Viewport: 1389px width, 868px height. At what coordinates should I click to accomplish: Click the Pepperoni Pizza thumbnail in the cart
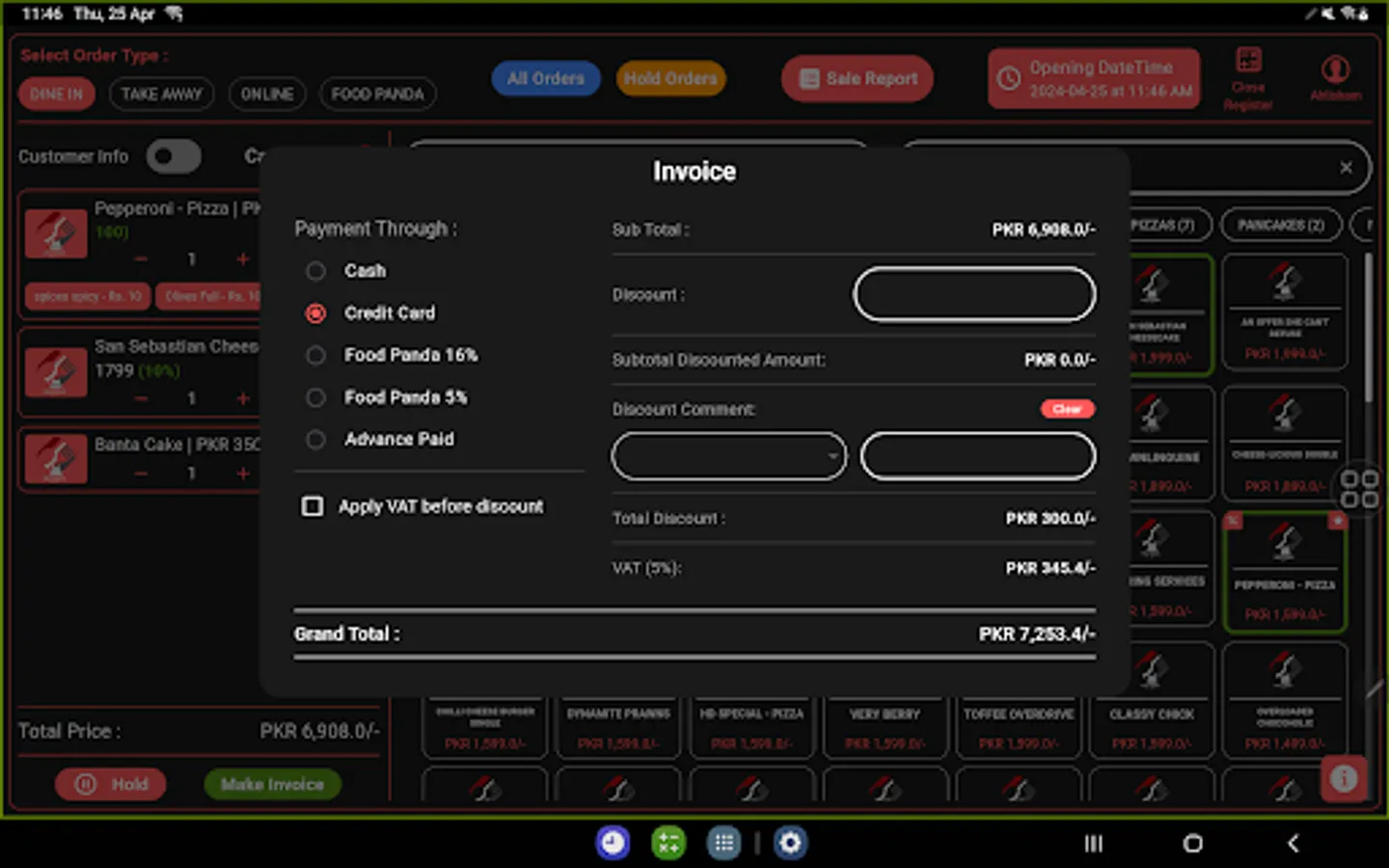click(x=56, y=233)
